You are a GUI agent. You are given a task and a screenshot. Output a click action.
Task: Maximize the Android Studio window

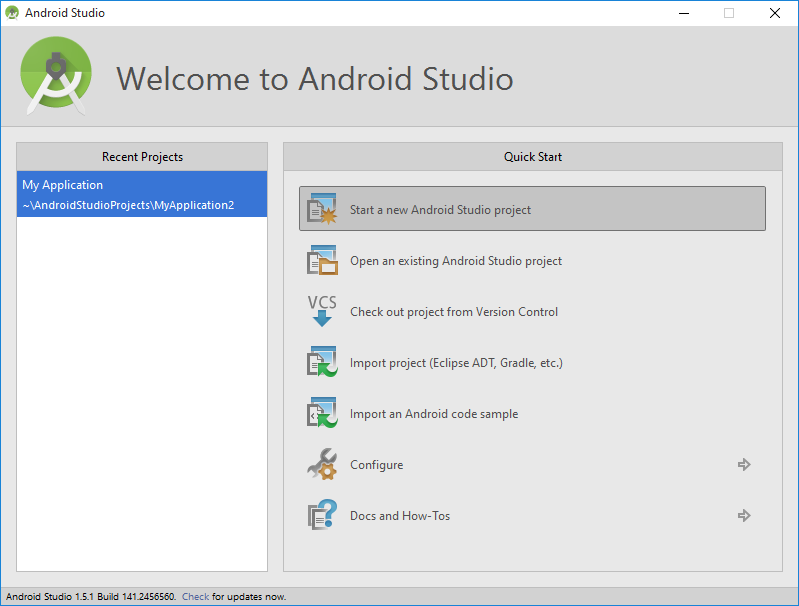tap(729, 13)
